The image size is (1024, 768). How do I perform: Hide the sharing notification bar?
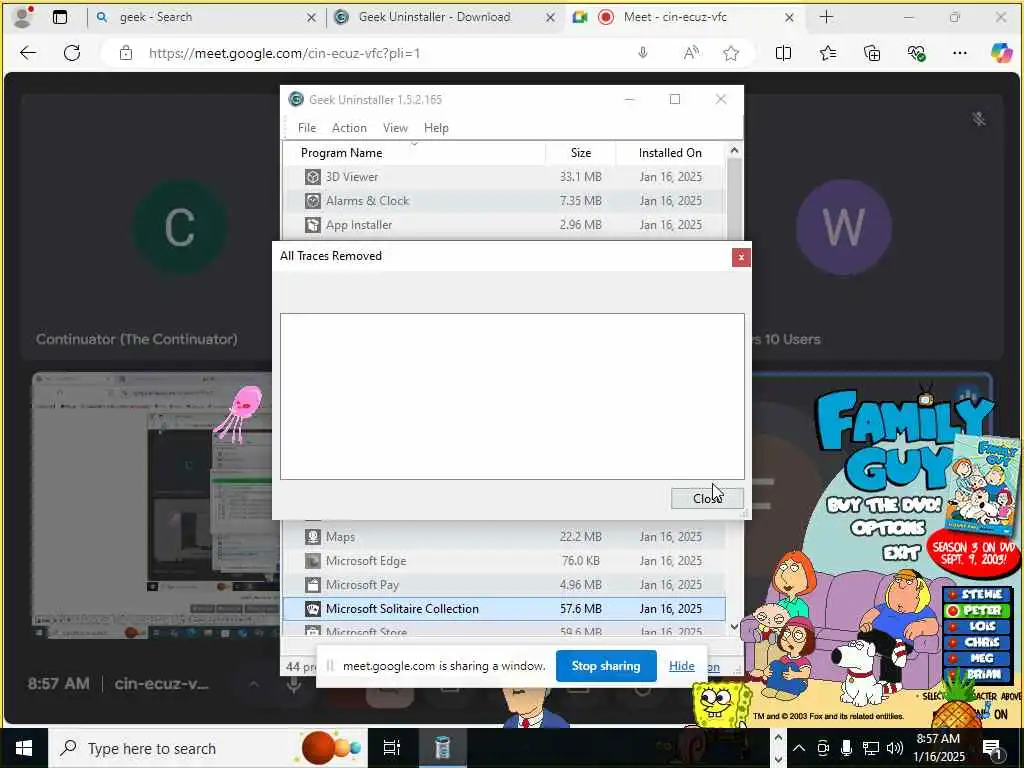coord(681,666)
